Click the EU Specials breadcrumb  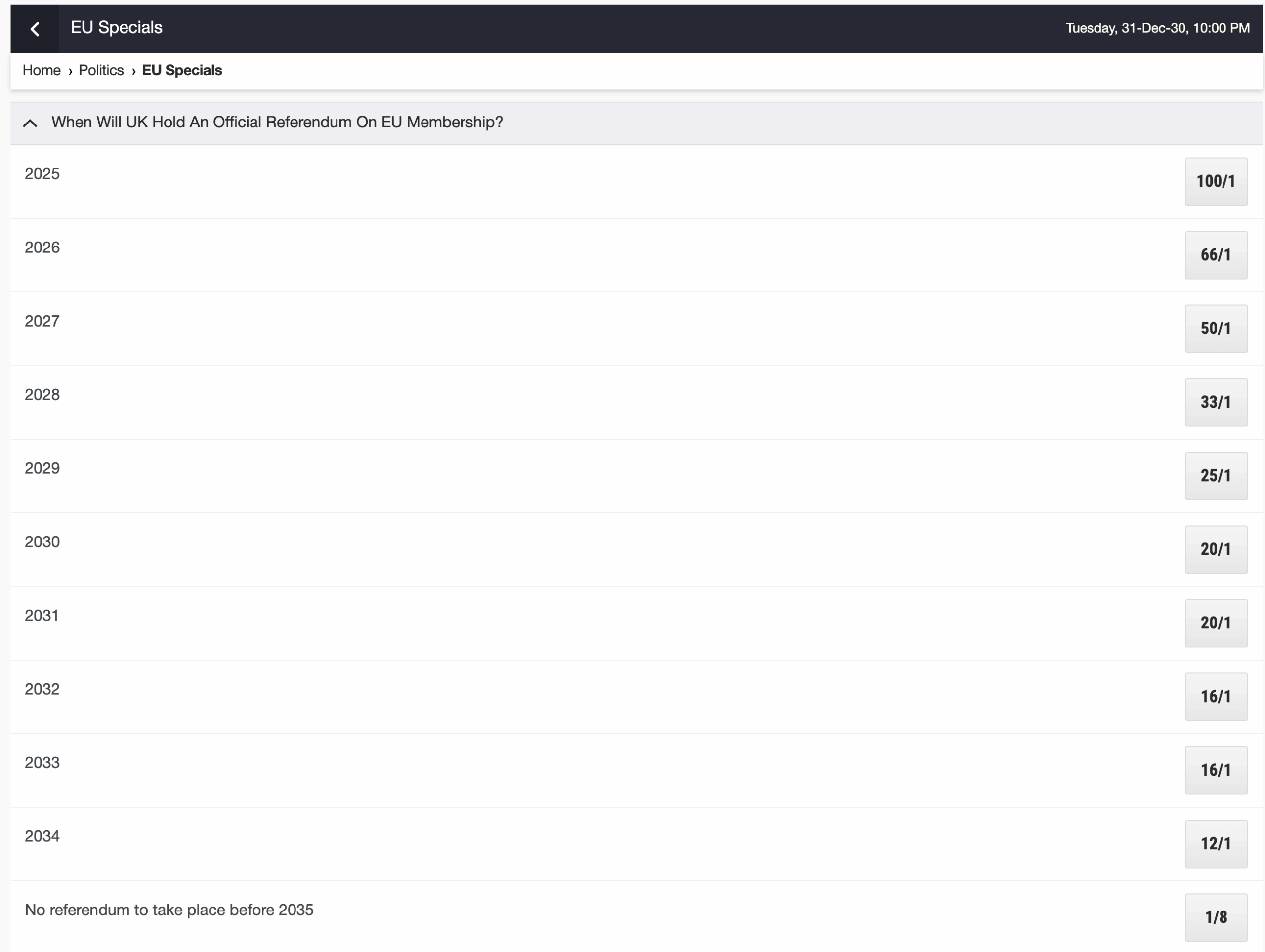pyautogui.click(x=181, y=70)
